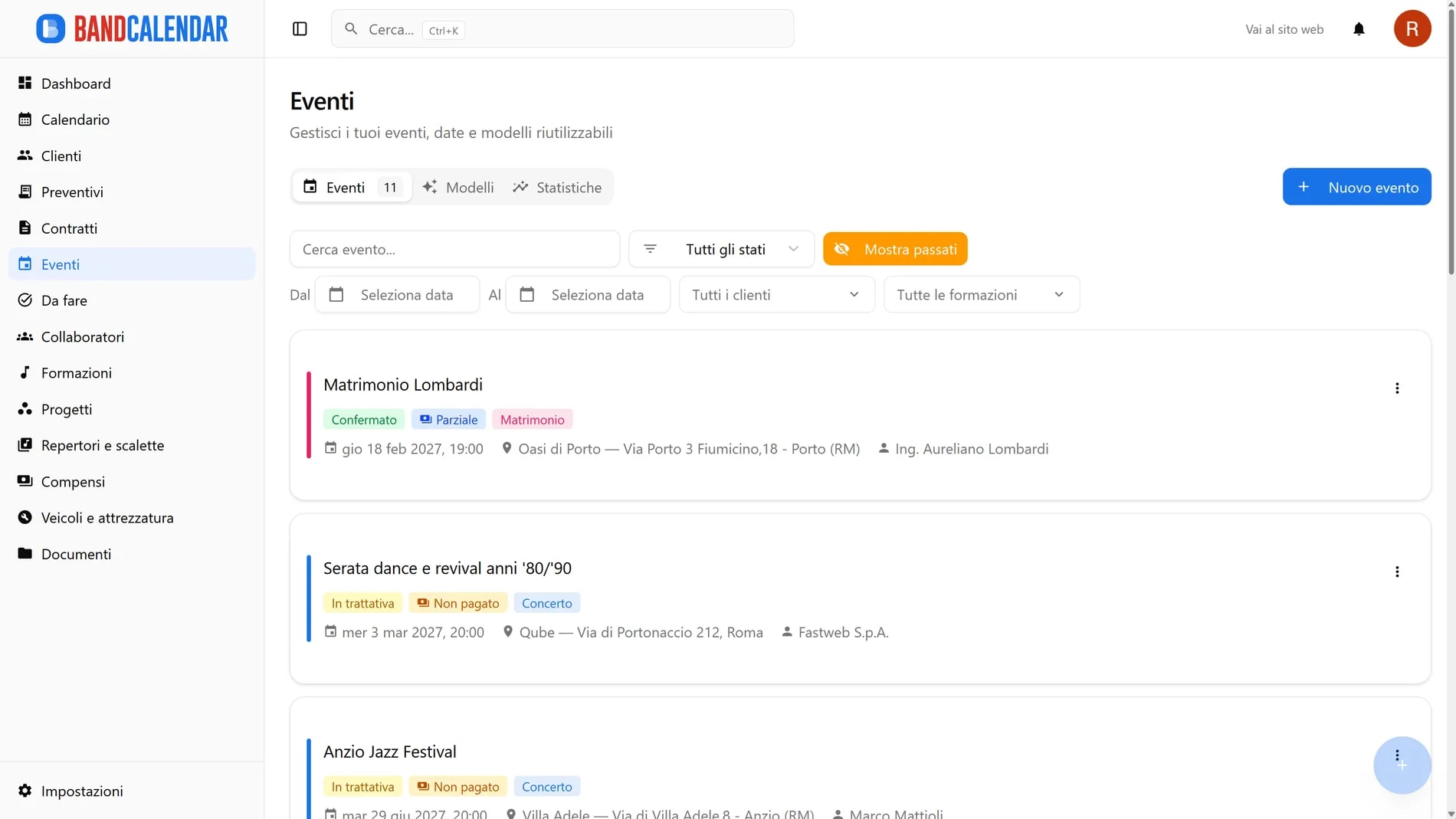Image resolution: width=1456 pixels, height=819 pixels.
Task: Click the gio 18 feb 2027 date
Action: (x=404, y=449)
